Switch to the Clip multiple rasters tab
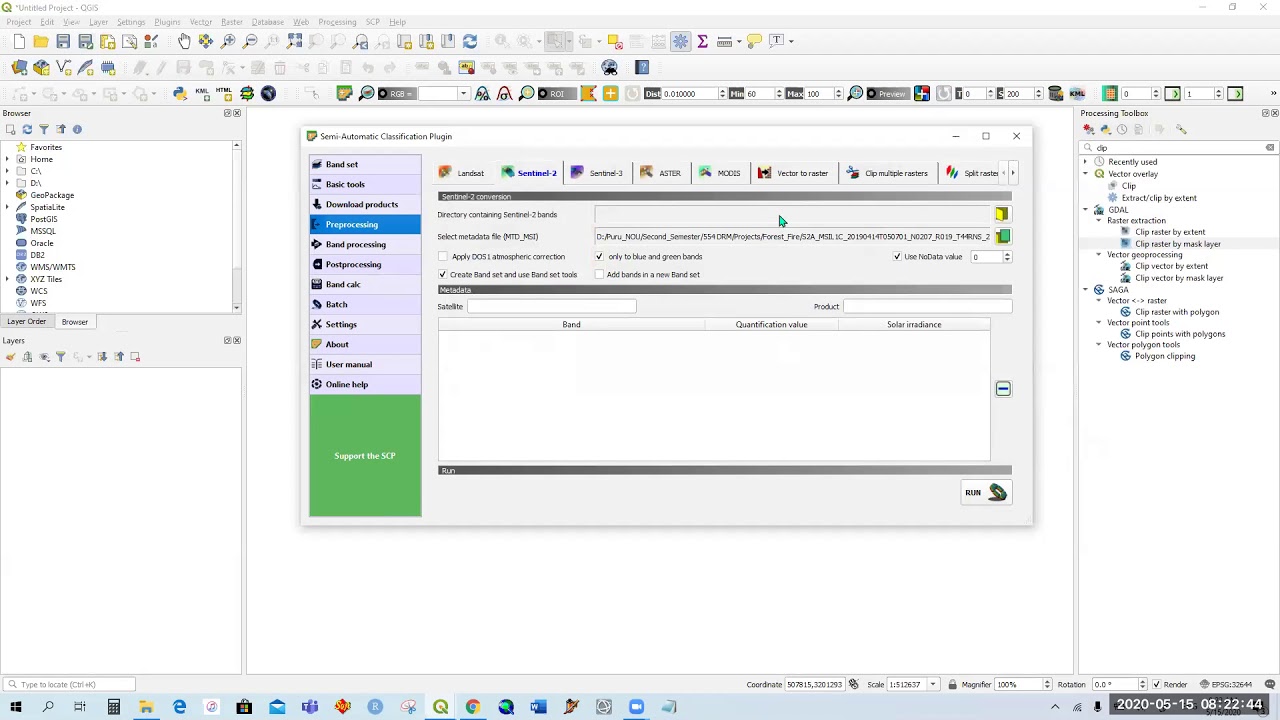 click(x=887, y=173)
